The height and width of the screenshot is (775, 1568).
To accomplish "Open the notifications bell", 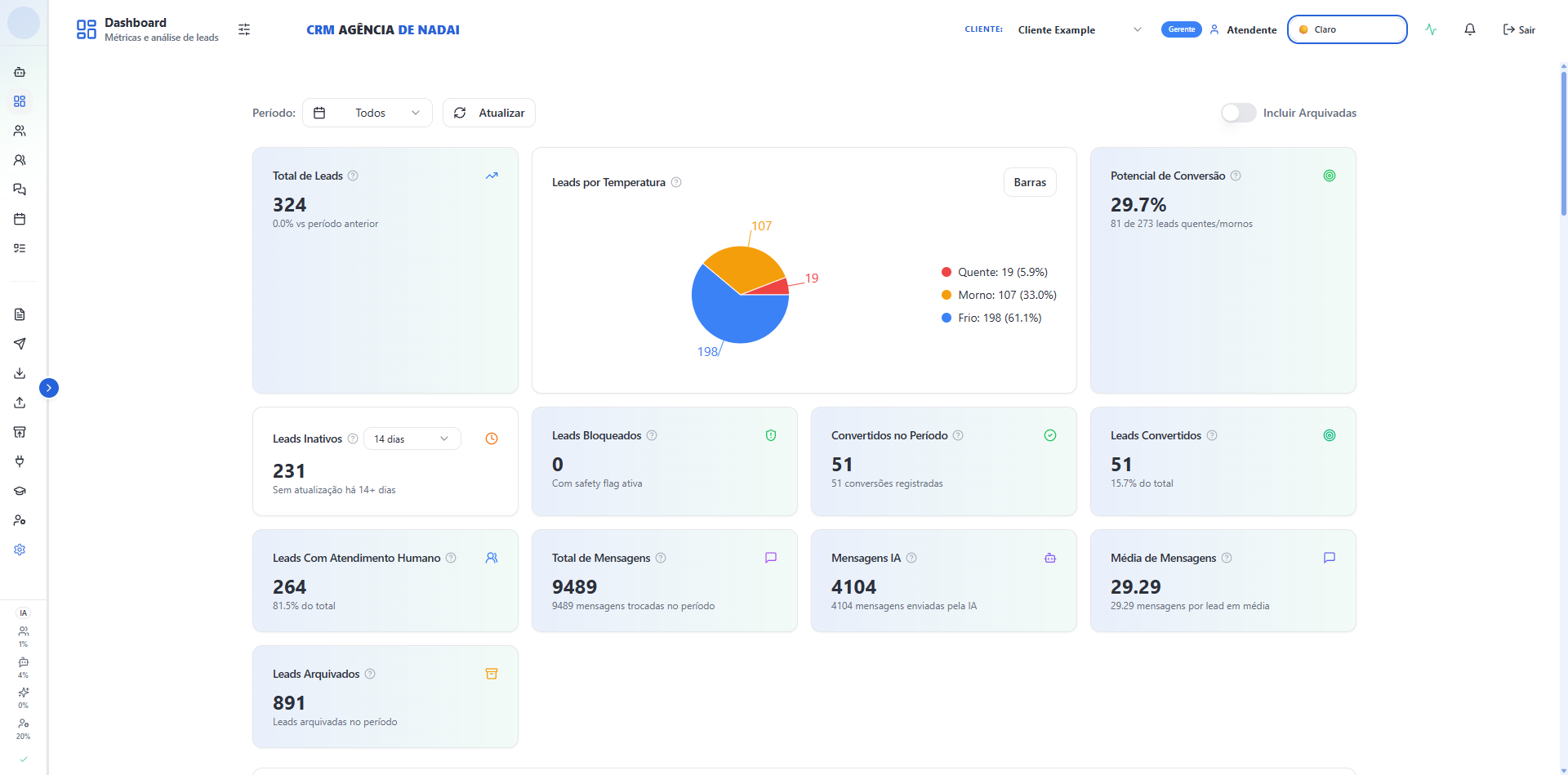I will point(1470,29).
